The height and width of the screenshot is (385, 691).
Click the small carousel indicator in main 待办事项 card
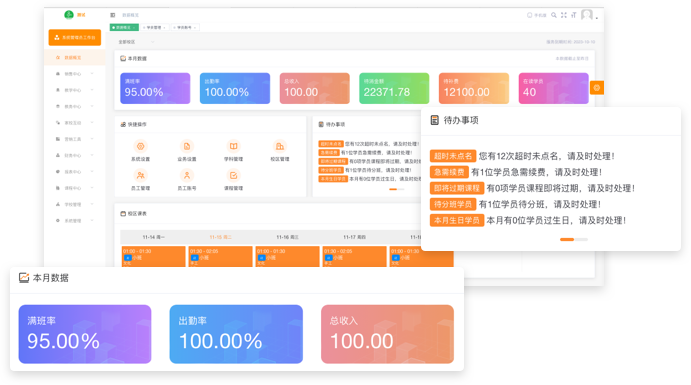coord(397,189)
